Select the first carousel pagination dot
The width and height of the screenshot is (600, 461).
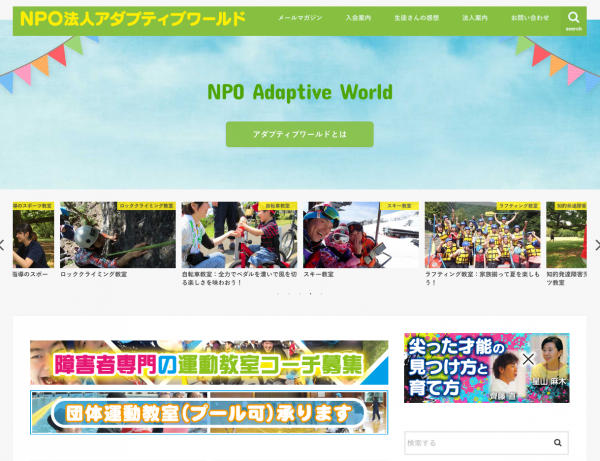tap(278, 294)
